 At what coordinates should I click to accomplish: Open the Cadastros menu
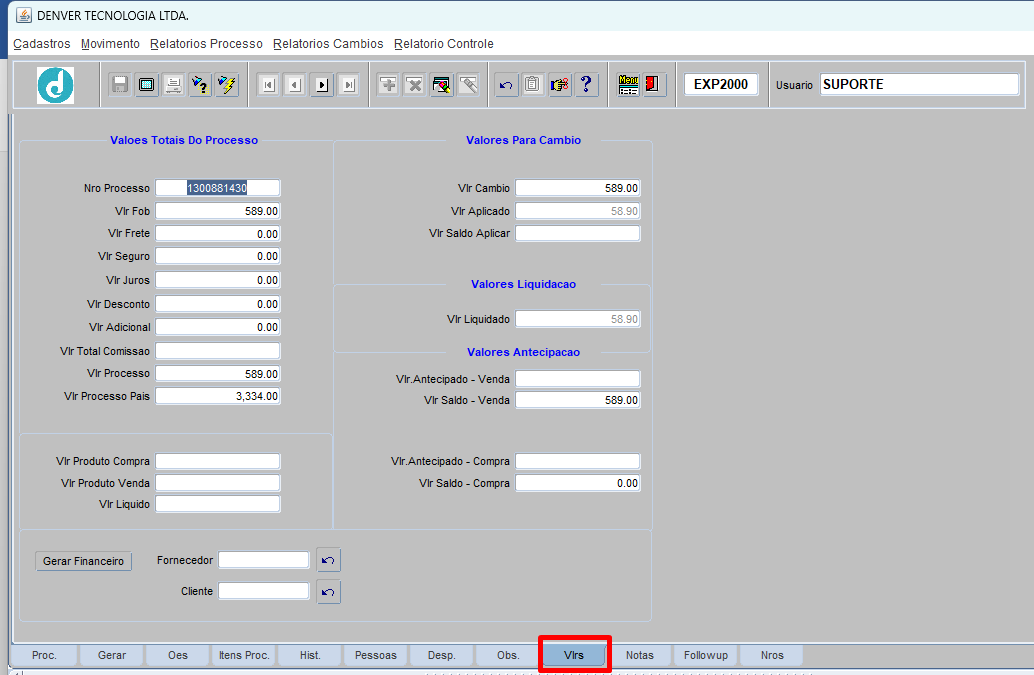pyautogui.click(x=42, y=44)
